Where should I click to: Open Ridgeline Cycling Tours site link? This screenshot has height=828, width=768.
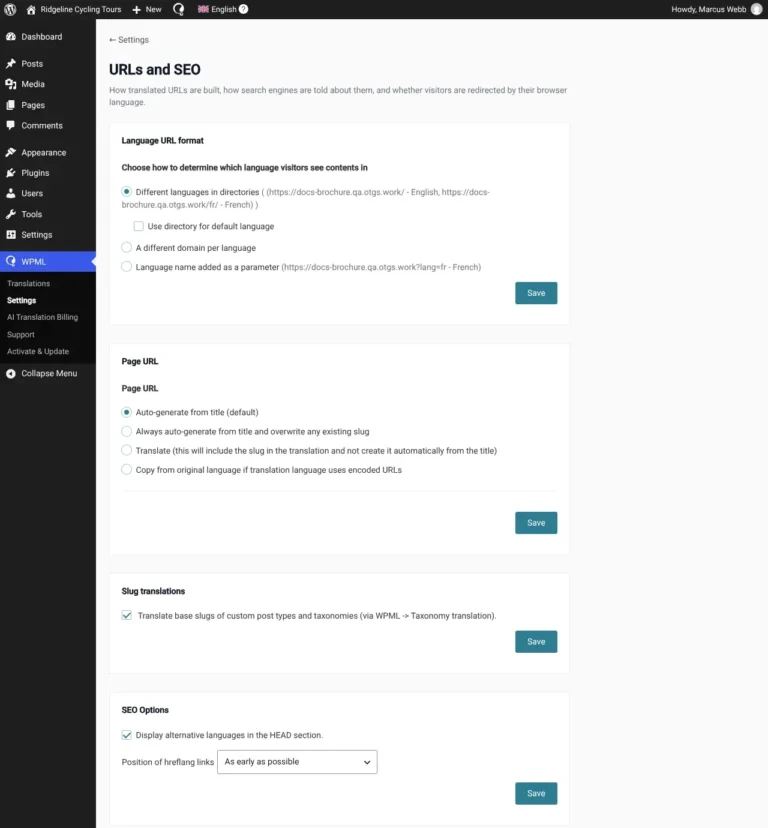80,10
